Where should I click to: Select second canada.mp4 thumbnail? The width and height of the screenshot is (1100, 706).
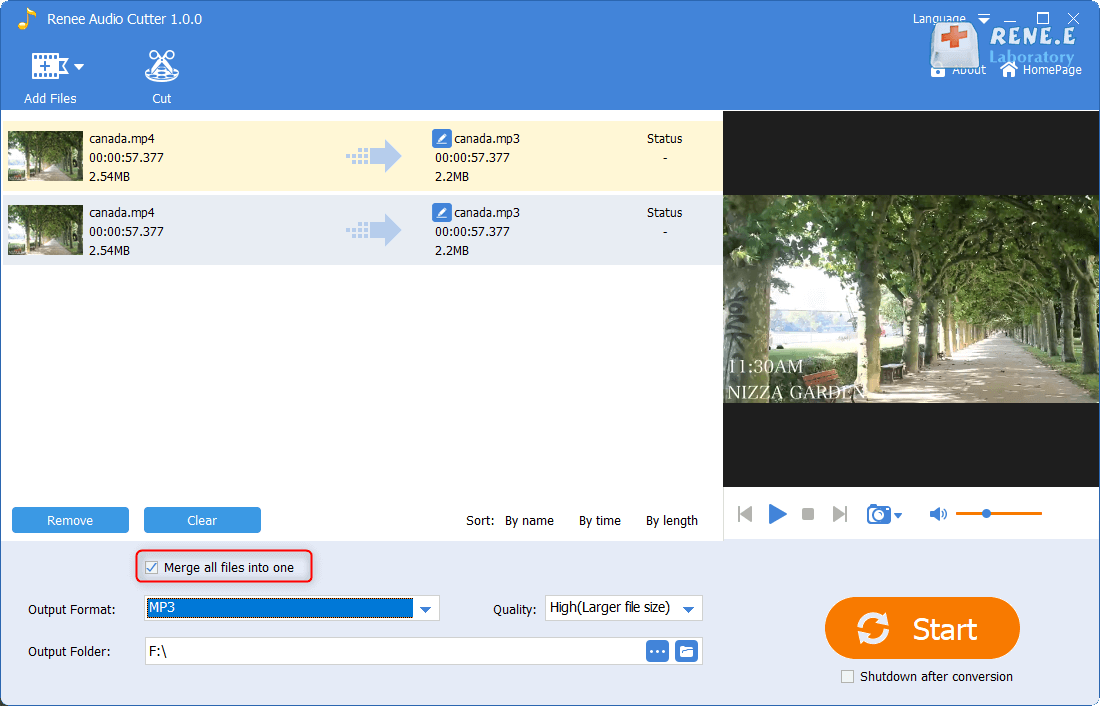coord(46,229)
